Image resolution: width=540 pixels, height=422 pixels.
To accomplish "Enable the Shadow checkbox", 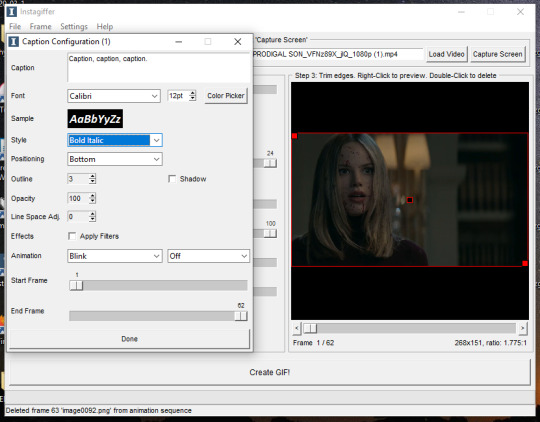I will coord(172,179).
